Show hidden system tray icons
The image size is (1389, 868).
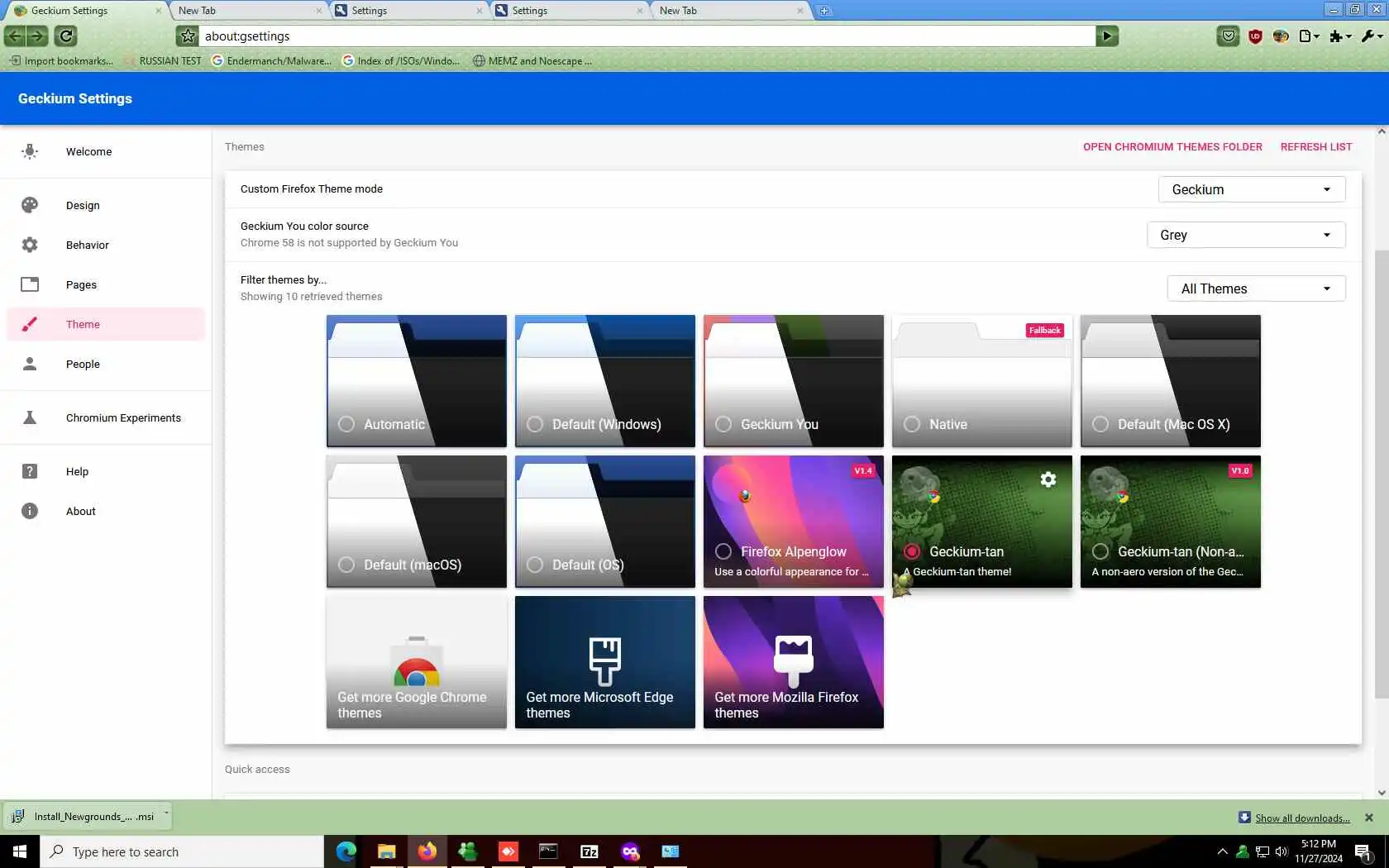1223,851
